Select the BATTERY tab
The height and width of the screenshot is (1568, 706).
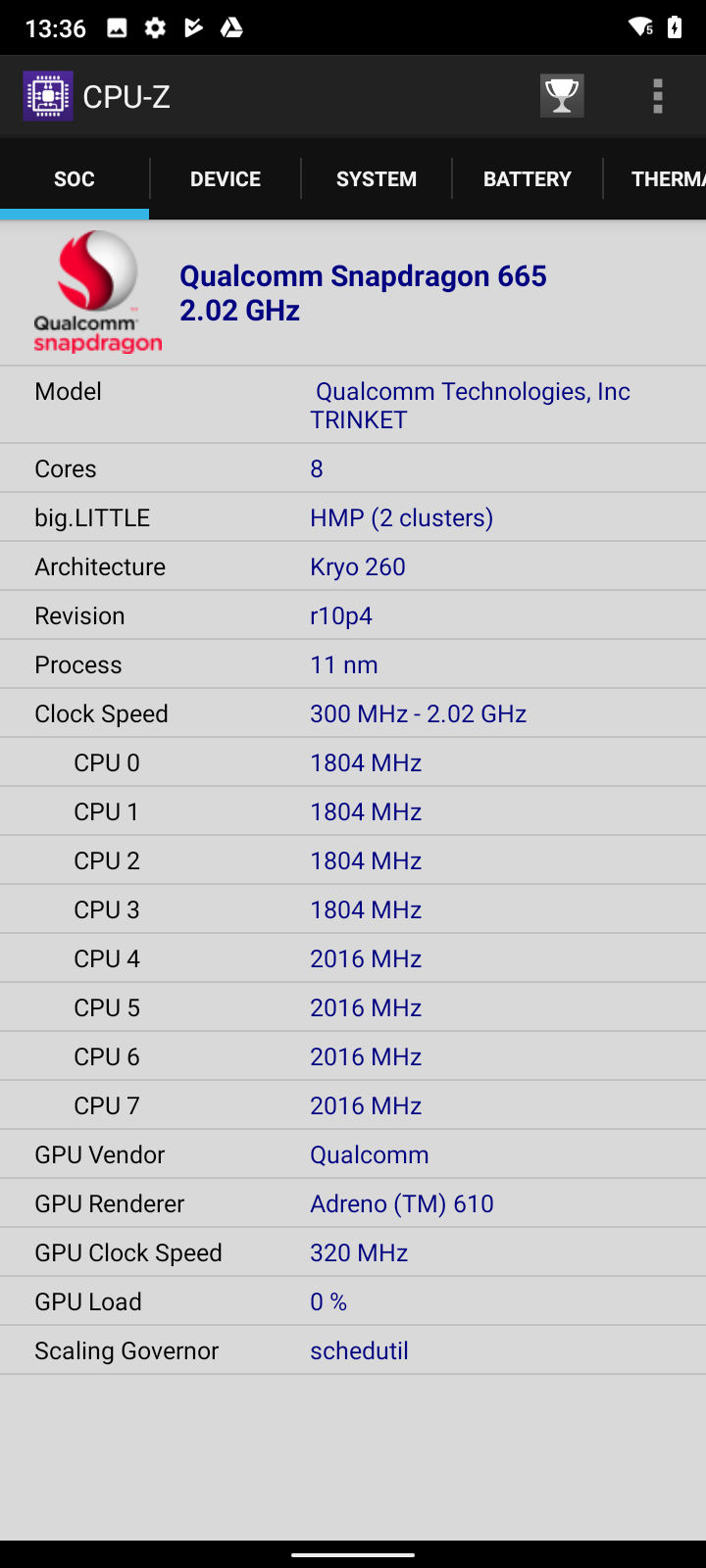(528, 179)
